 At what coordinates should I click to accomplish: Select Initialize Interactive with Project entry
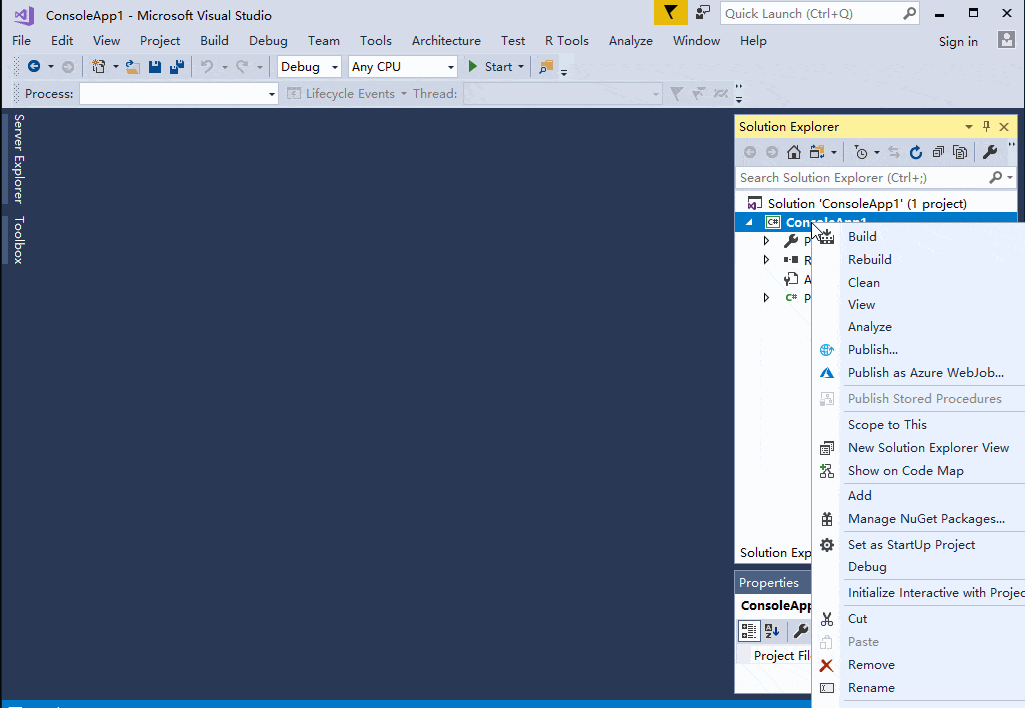(x=918, y=593)
